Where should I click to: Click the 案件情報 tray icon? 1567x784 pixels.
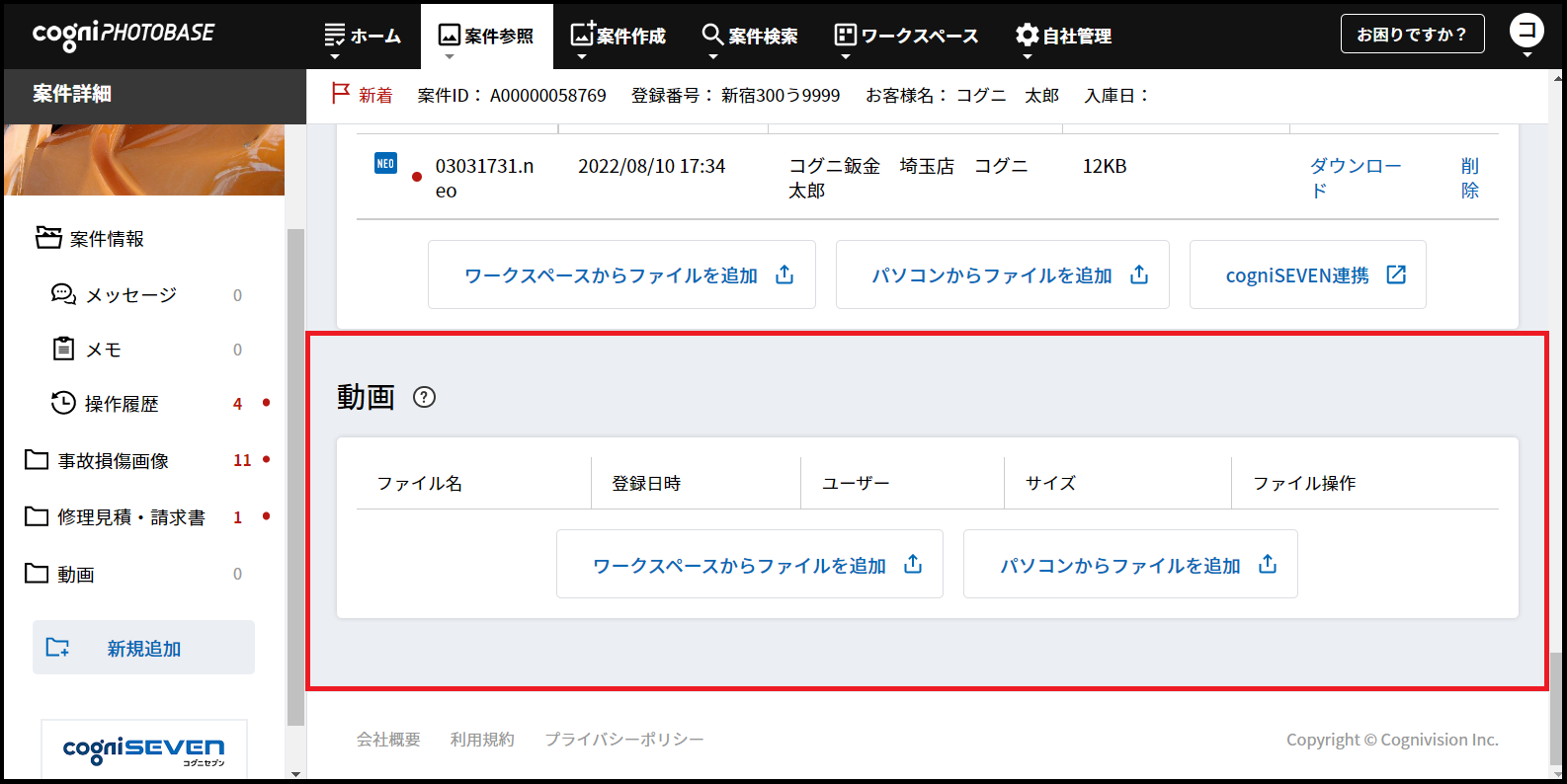tap(48, 238)
